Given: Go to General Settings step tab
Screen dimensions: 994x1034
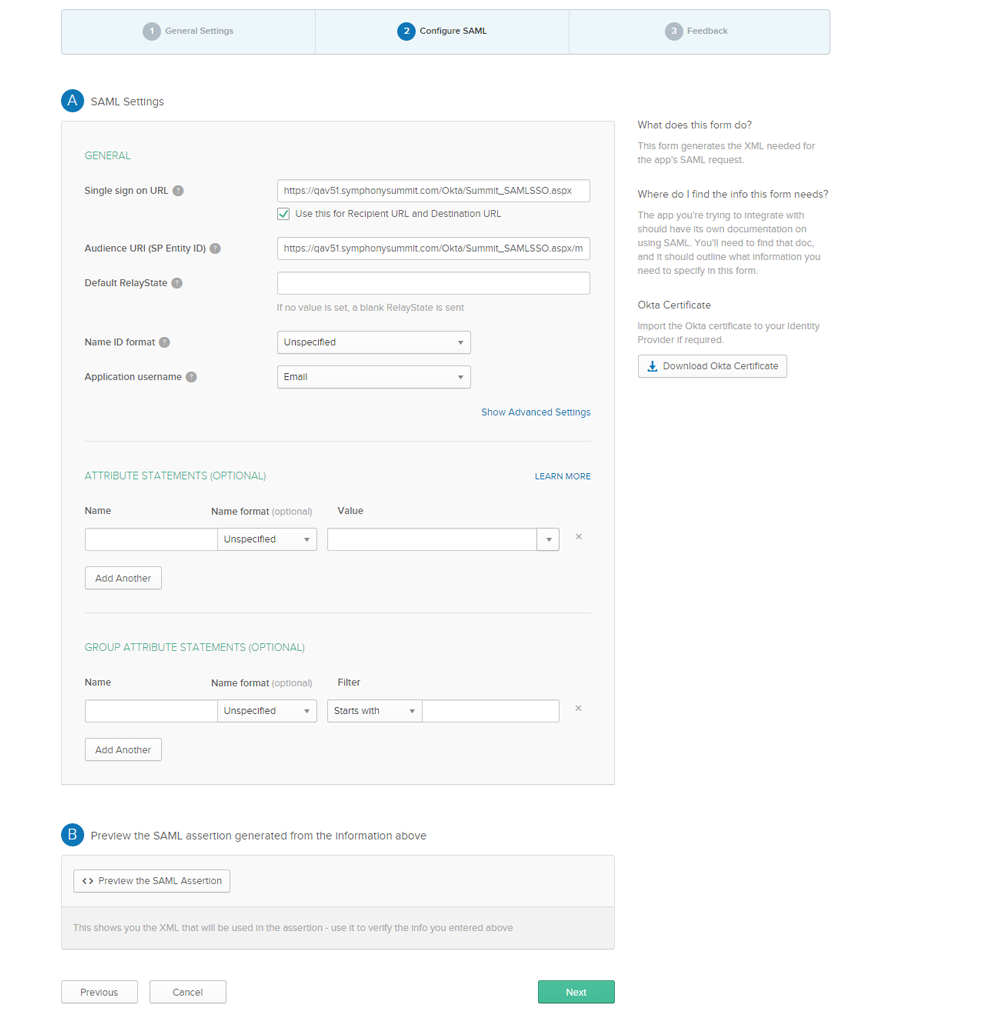Looking at the screenshot, I should tap(188, 31).
